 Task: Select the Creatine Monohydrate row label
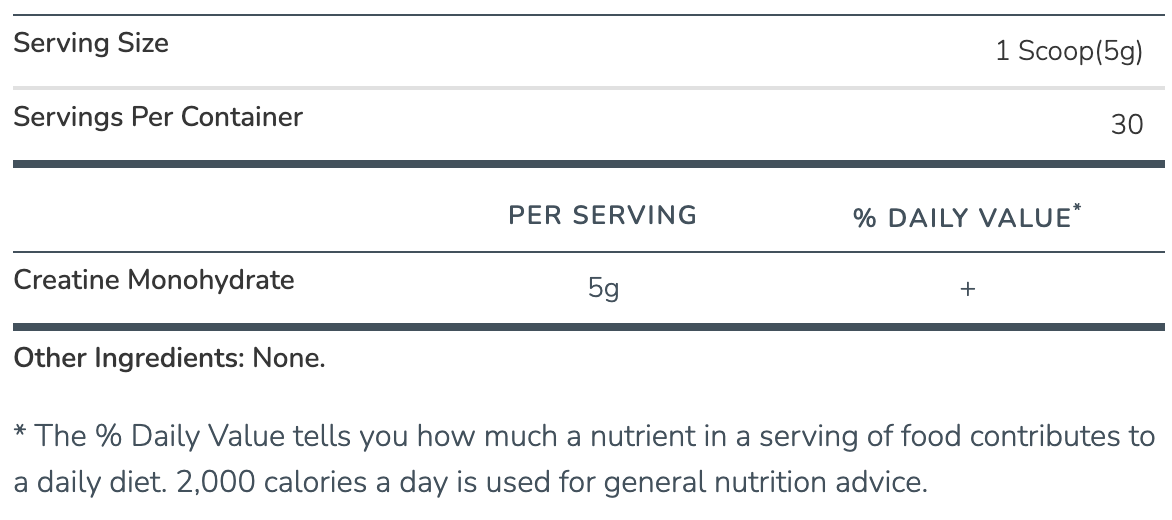coord(154,279)
